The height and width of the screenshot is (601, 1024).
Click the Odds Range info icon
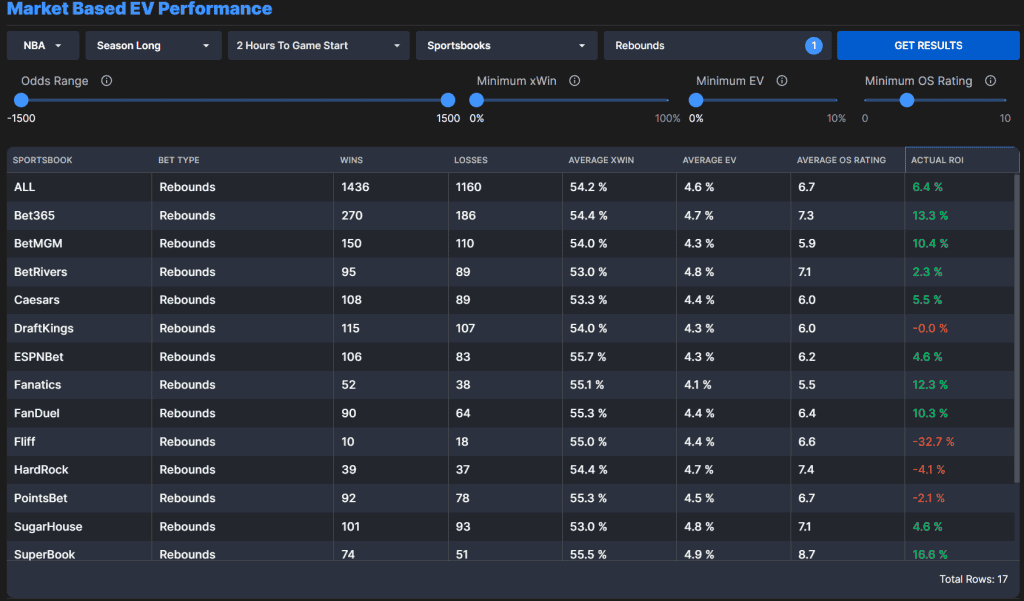106,80
